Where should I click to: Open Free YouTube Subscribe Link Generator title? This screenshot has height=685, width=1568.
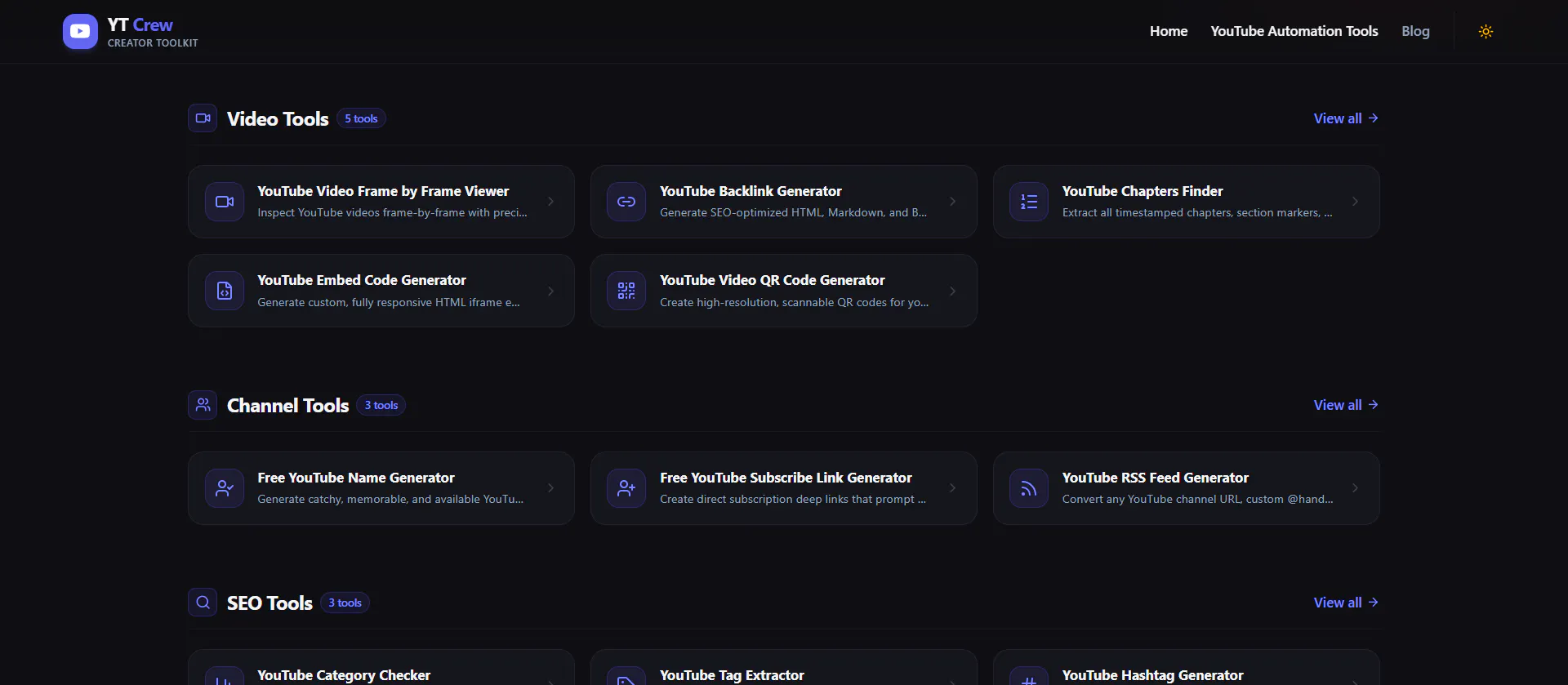pos(786,478)
